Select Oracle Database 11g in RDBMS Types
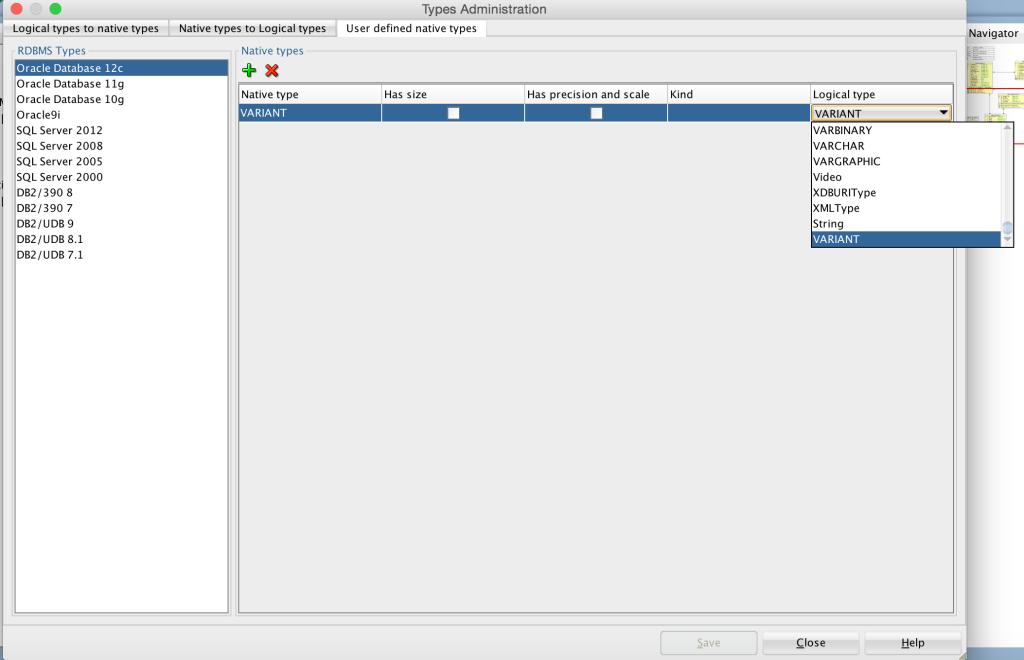The image size is (1024, 660). point(121,84)
